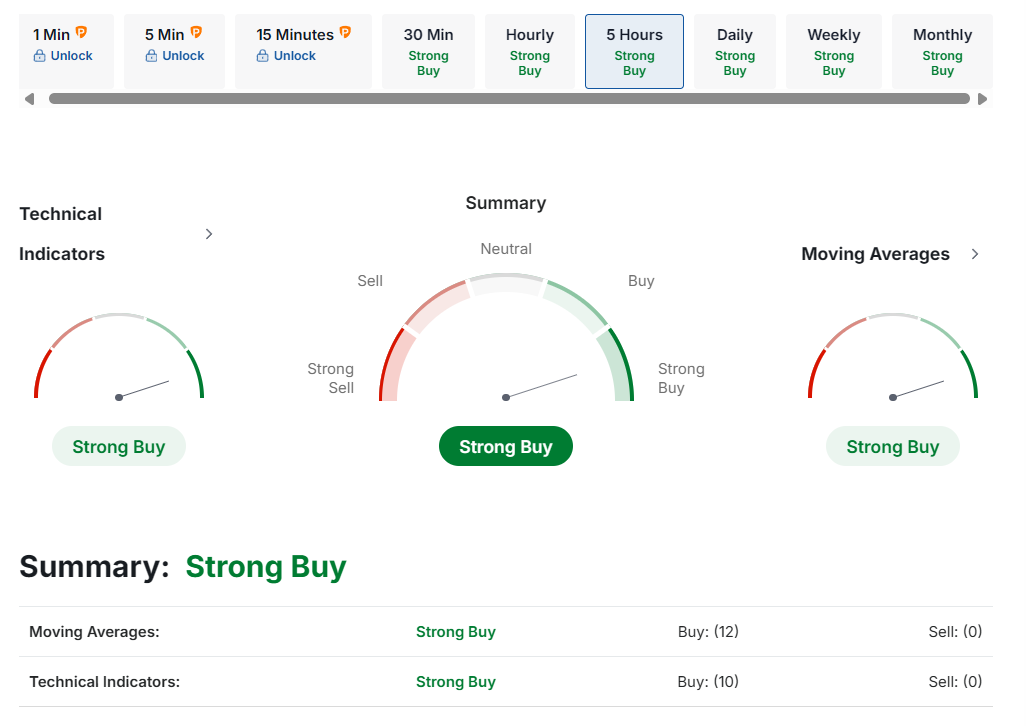The image size is (1026, 726).
Task: Expand Technical Indicators via its chevron
Action: tap(209, 234)
